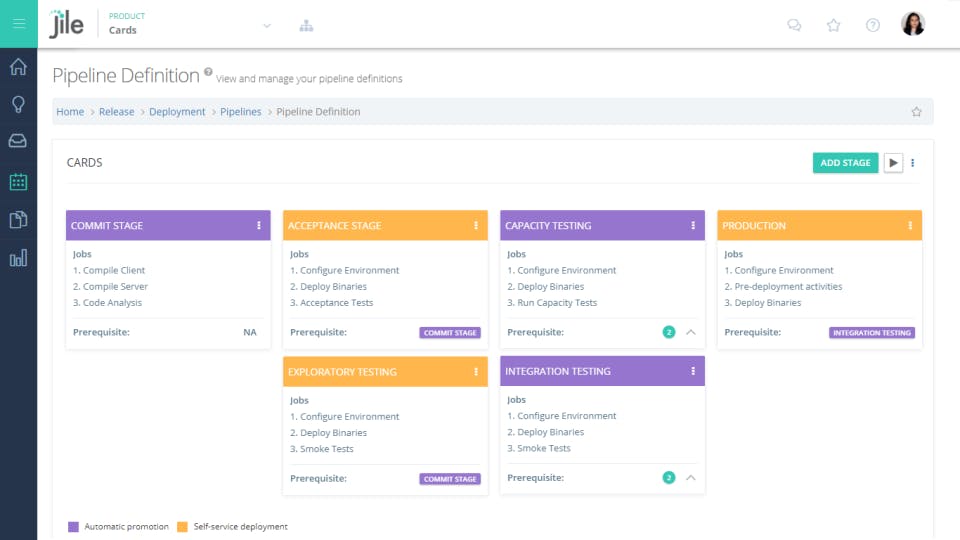Collapse Integration Testing prerequisites chevron

[690, 478]
